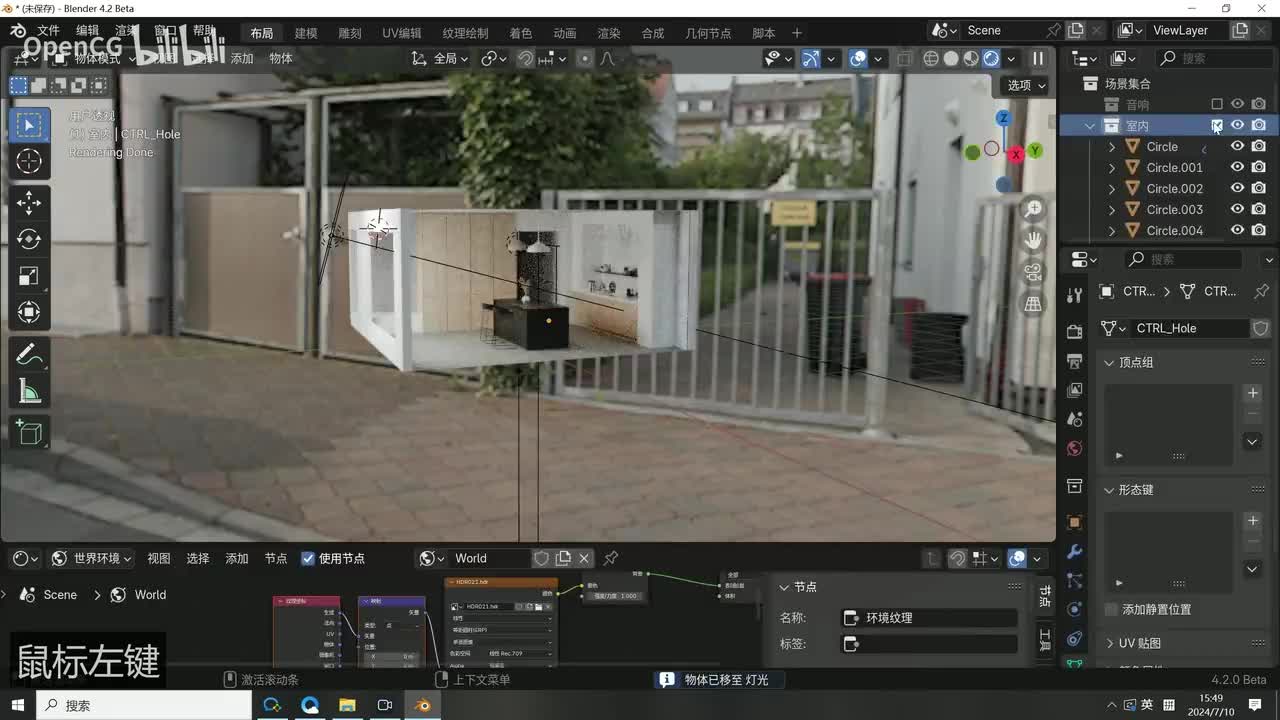Image resolution: width=1280 pixels, height=720 pixels.
Task: Hide Circle.002 in viewport
Action: click(1238, 188)
